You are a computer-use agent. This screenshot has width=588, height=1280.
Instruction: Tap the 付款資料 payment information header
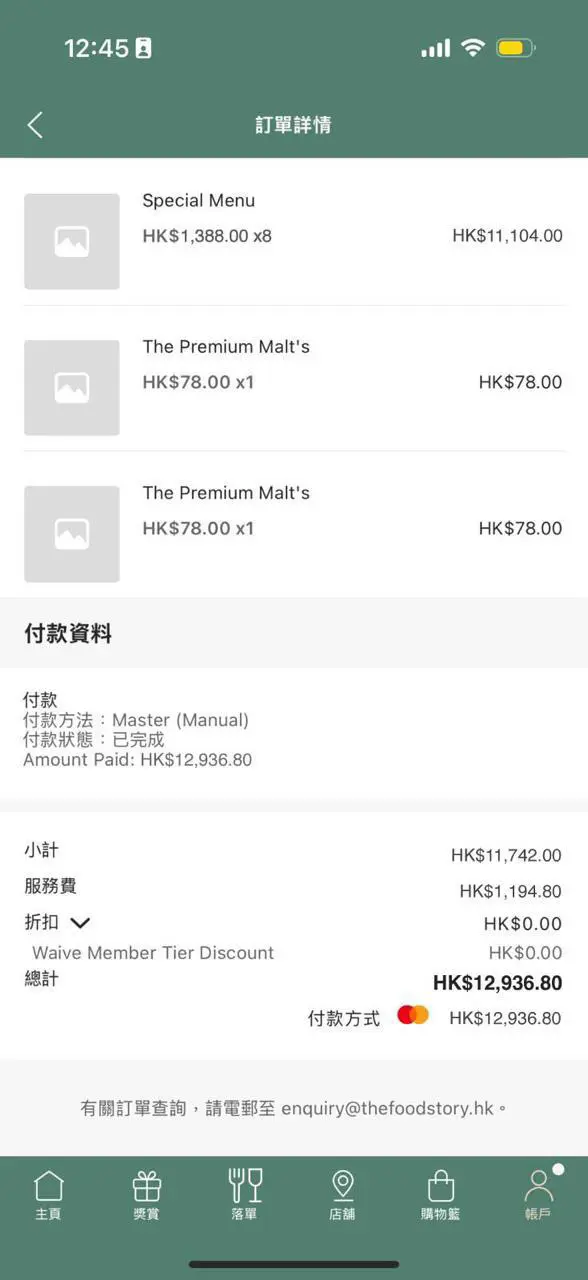click(66, 633)
